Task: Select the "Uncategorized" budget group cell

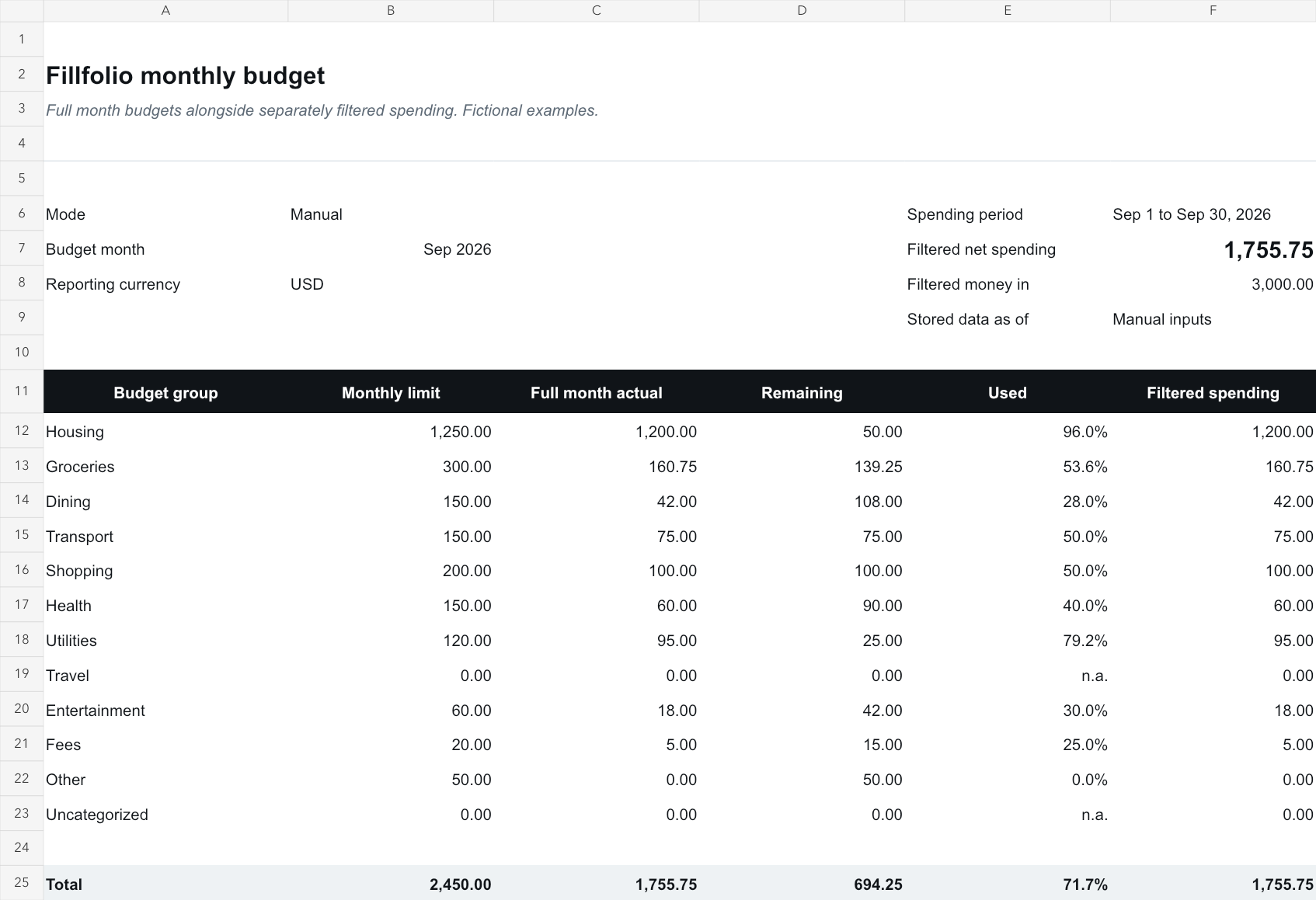Action: [97, 815]
